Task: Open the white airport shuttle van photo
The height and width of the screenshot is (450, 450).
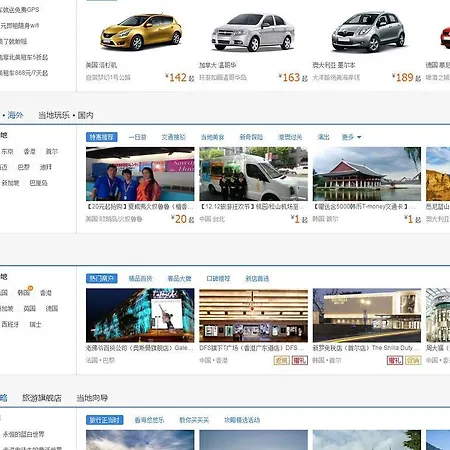Action: tap(253, 174)
